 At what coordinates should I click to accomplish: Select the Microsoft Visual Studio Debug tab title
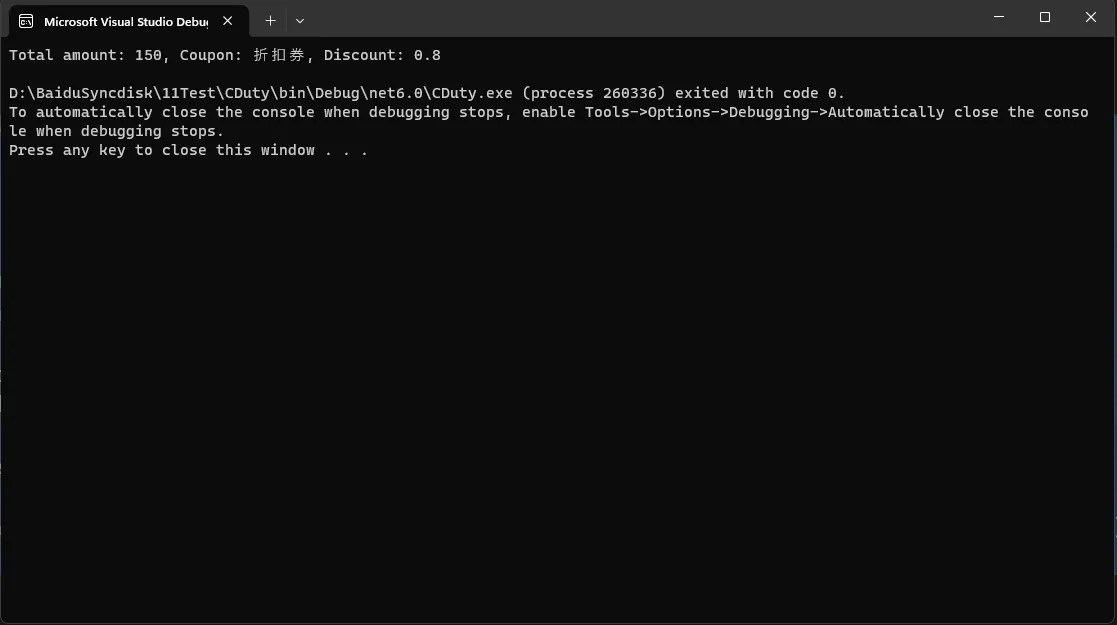[125, 21]
